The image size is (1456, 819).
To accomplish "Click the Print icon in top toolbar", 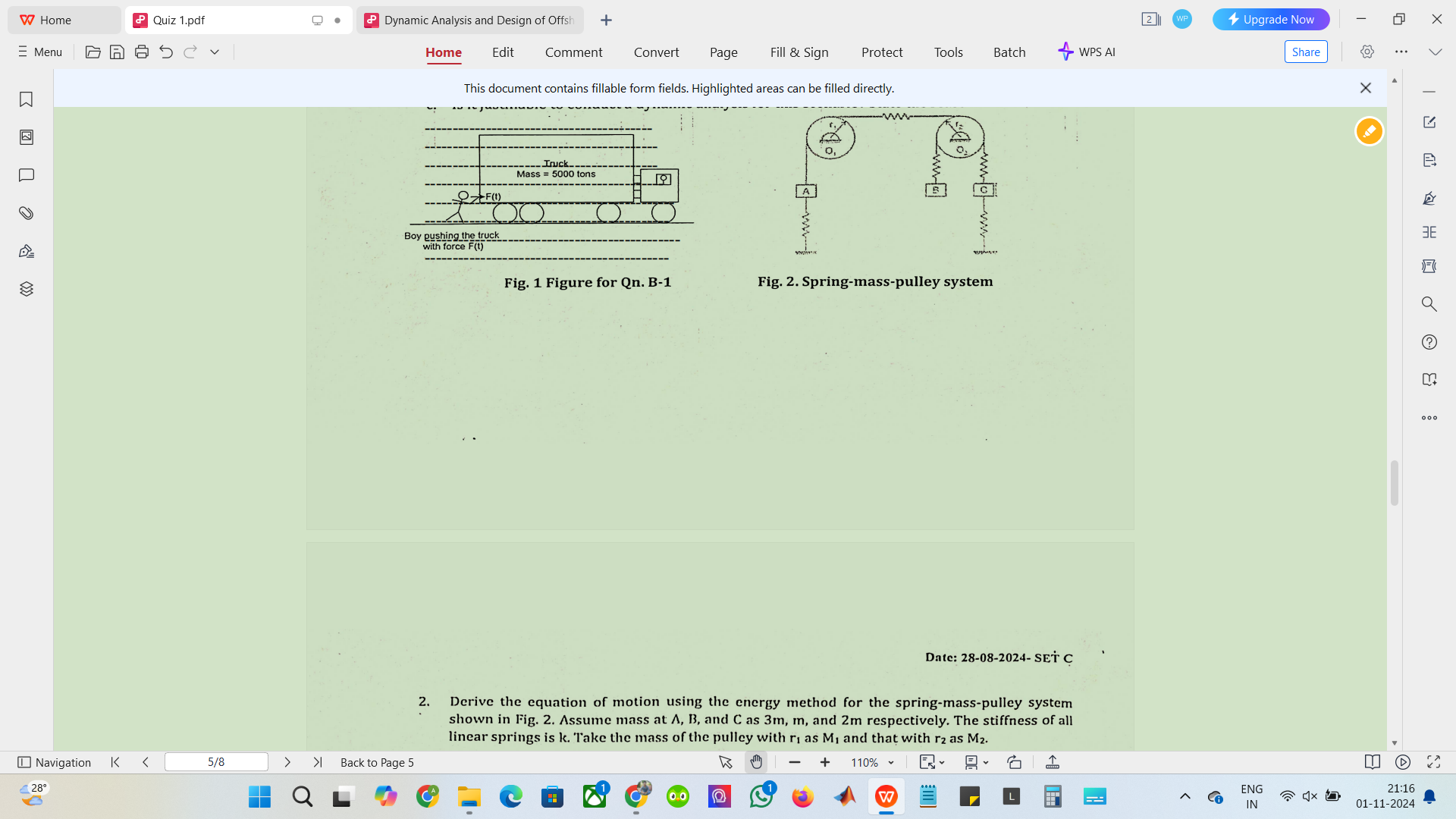I will [x=141, y=52].
